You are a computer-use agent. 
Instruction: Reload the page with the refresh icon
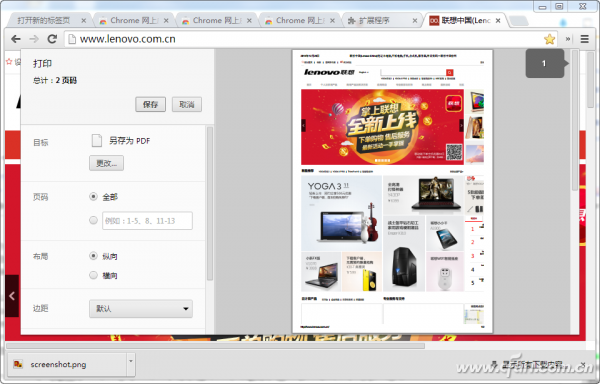(52, 39)
